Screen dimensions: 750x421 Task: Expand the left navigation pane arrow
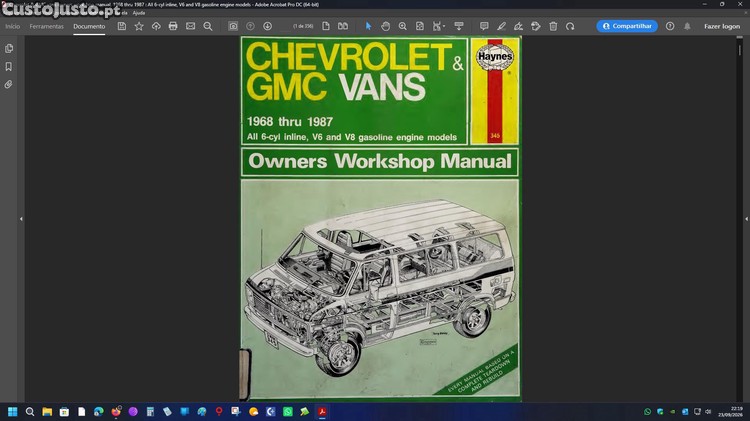[21, 219]
